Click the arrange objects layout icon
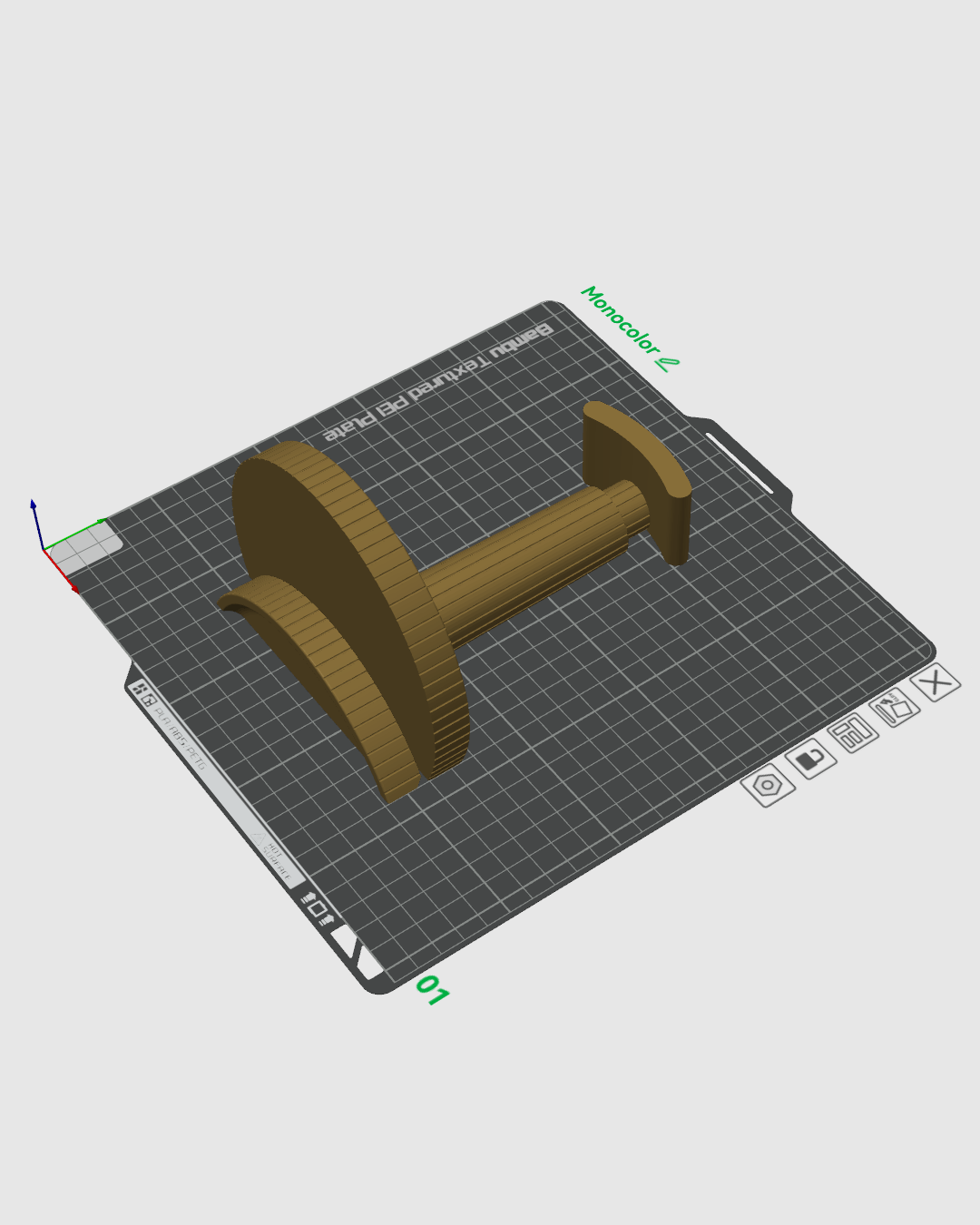The image size is (980, 1225). (853, 733)
